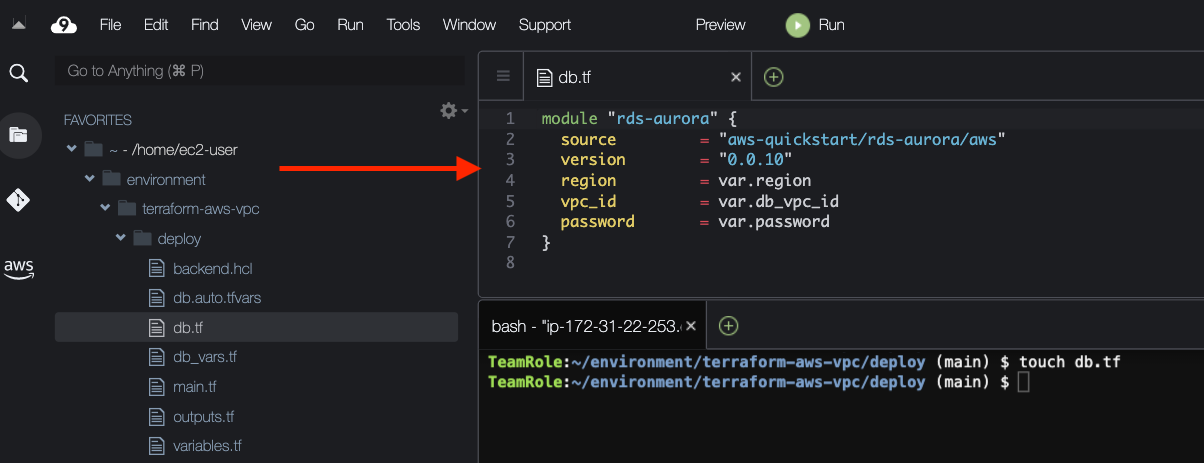The width and height of the screenshot is (1204, 463).
Task: Open new terminal tab with plus icon
Action: click(729, 325)
